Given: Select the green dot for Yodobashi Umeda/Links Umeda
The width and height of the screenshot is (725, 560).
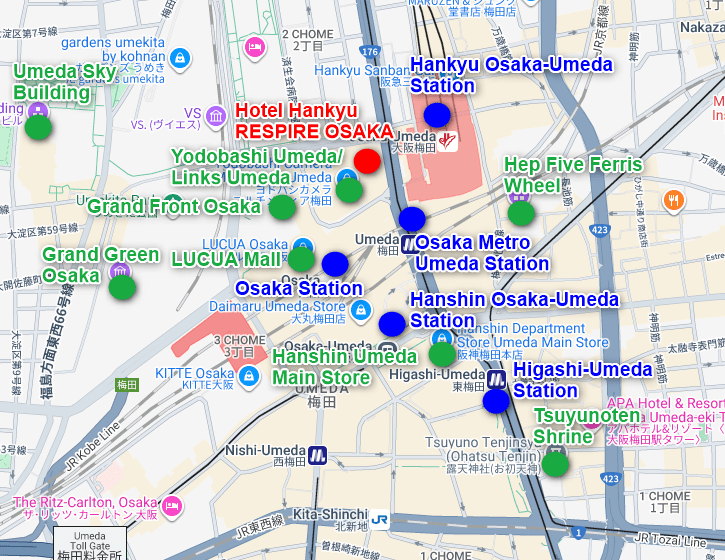Looking at the screenshot, I should pos(349,190).
